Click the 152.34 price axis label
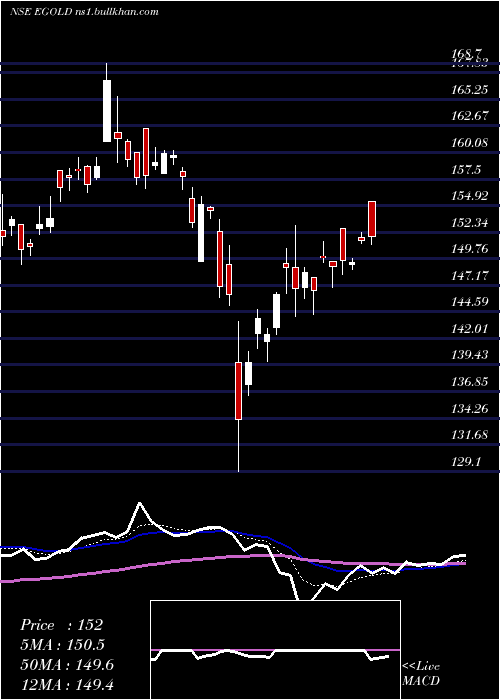Image resolution: width=500 pixels, height=700 pixels. click(471, 222)
